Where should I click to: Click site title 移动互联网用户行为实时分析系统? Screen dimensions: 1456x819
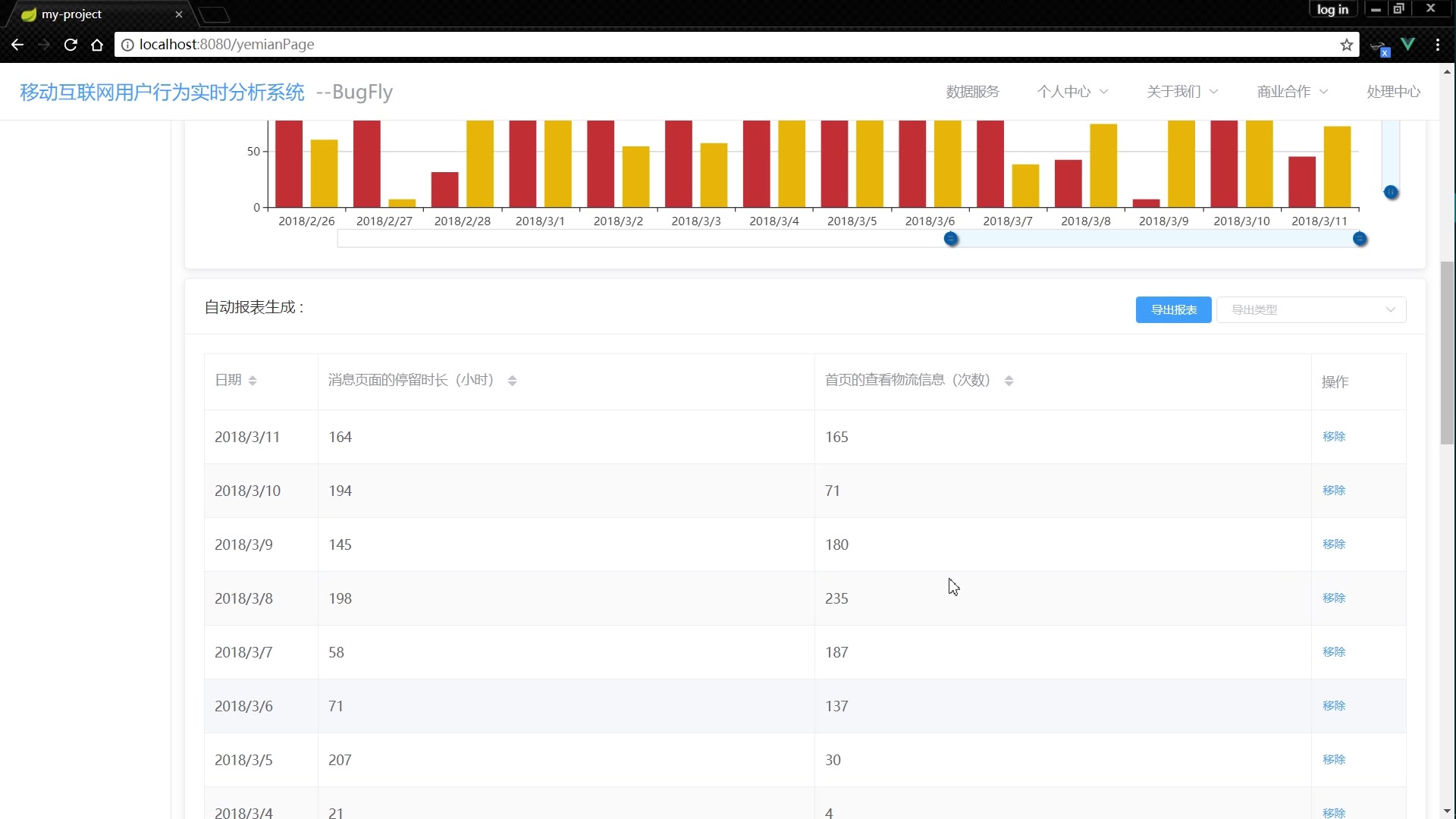[162, 92]
